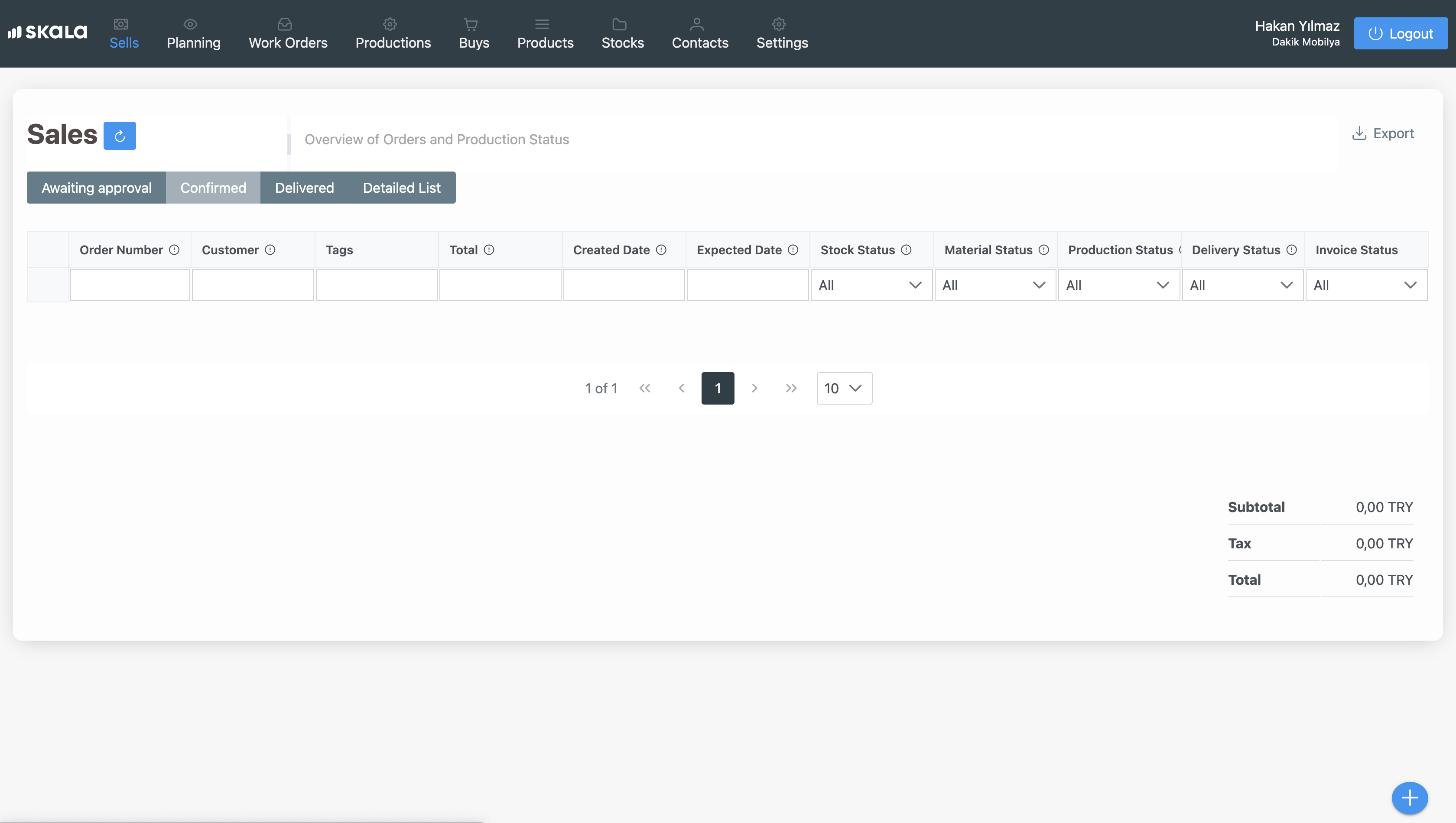Screen dimensions: 1456x823
Task: Open the Material Status dropdown
Action: [994, 285]
